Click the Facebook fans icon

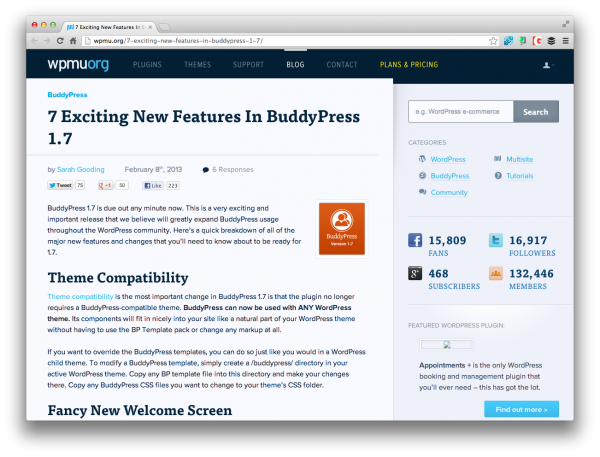tap(415, 240)
